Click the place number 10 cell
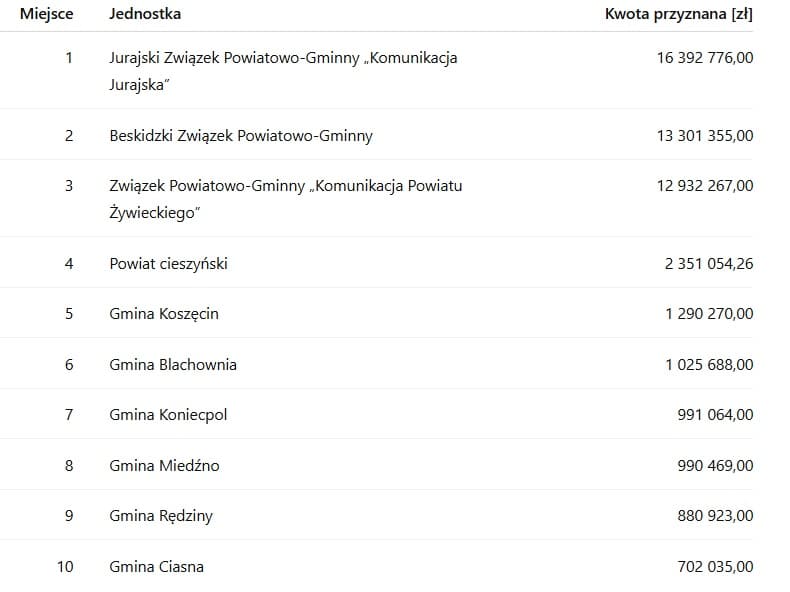This screenshot has width=790, height=592. 65,566
